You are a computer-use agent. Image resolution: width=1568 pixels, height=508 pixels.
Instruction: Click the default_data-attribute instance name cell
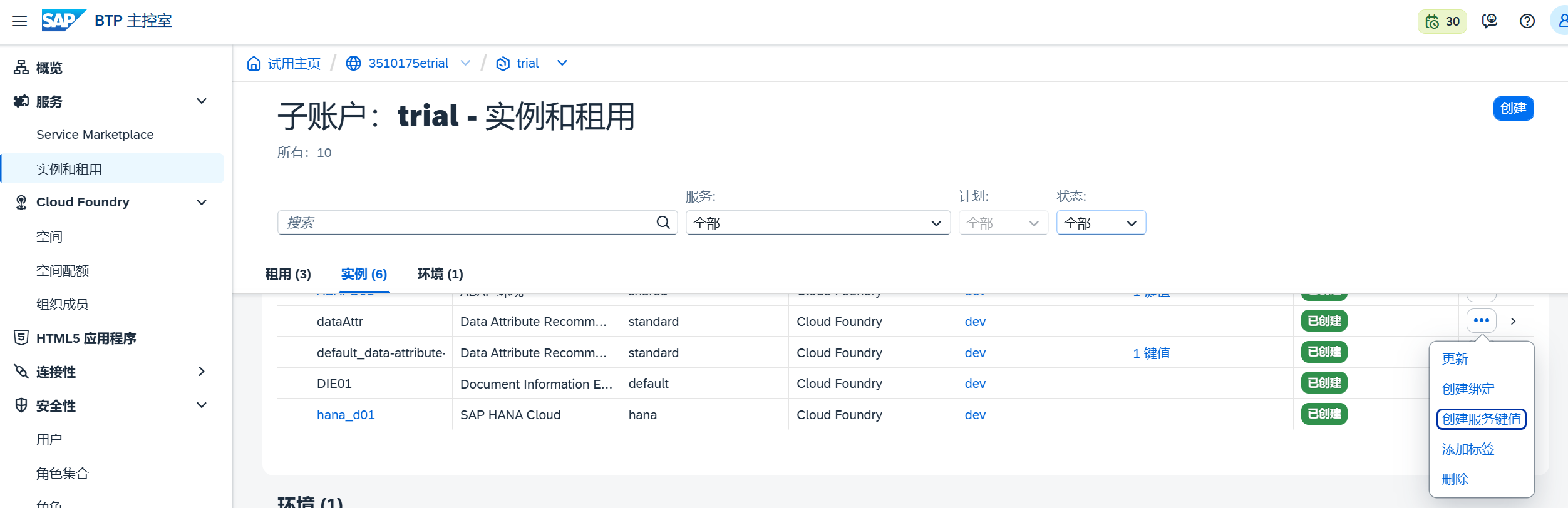coord(381,353)
